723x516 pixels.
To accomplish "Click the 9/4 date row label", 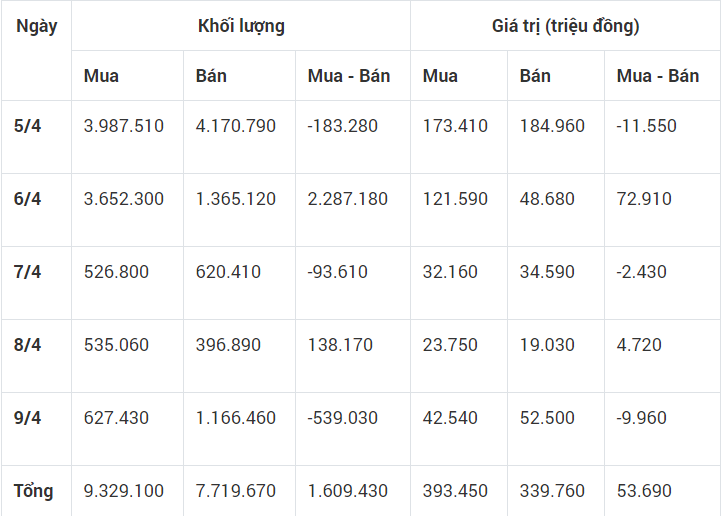I will coord(27,418).
